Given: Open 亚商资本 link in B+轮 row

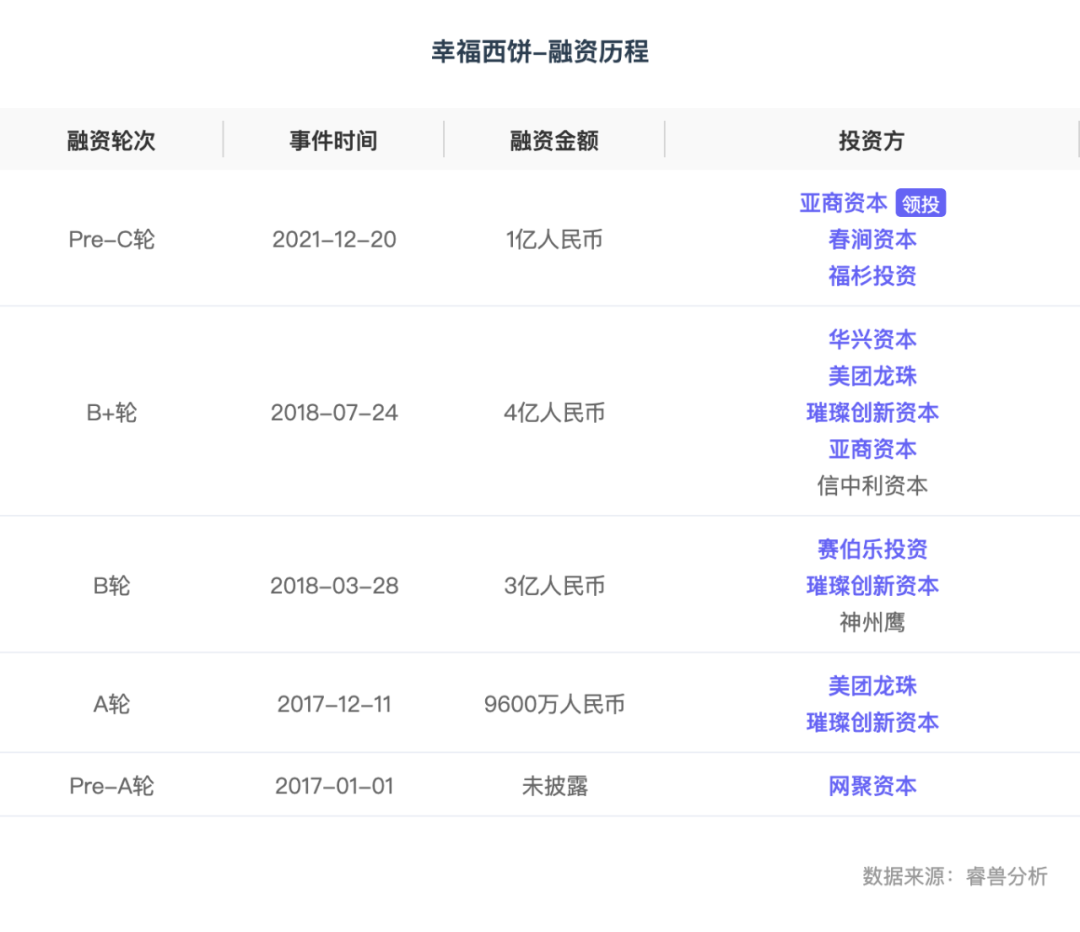Looking at the screenshot, I should tap(872, 449).
